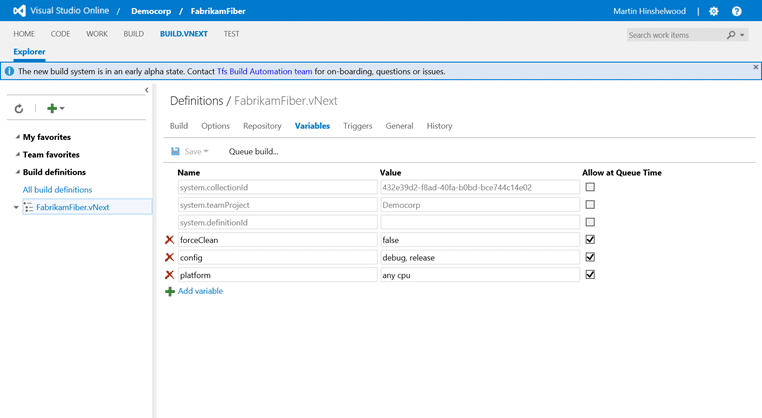Viewport: 762px width, 418px height.
Task: Click the config name field
Action: [x=277, y=257]
